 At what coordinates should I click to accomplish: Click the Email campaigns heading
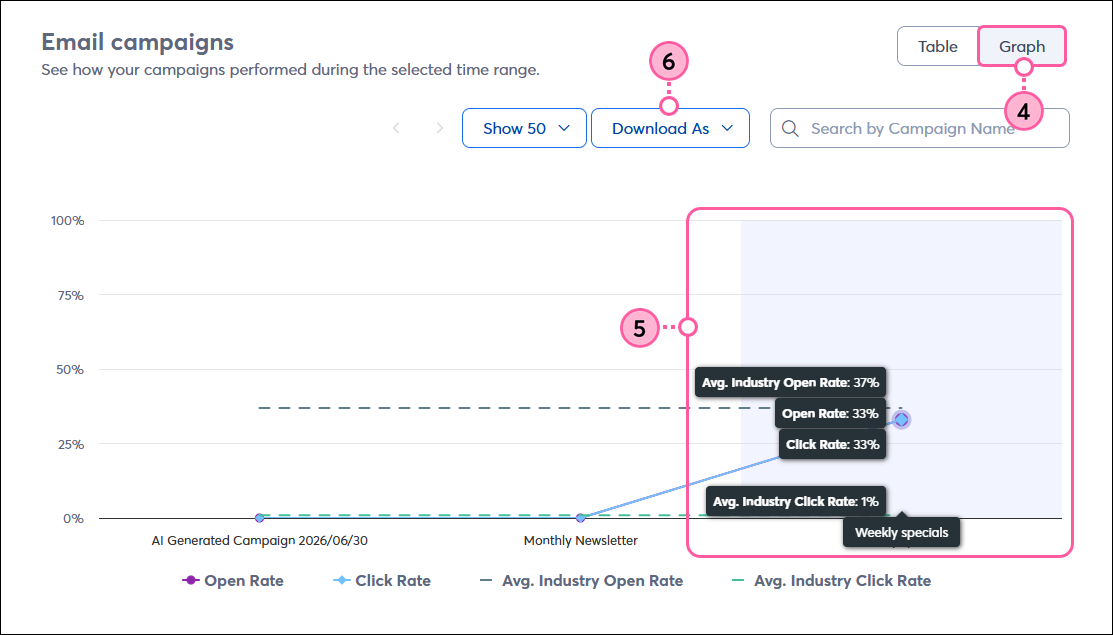tap(138, 42)
